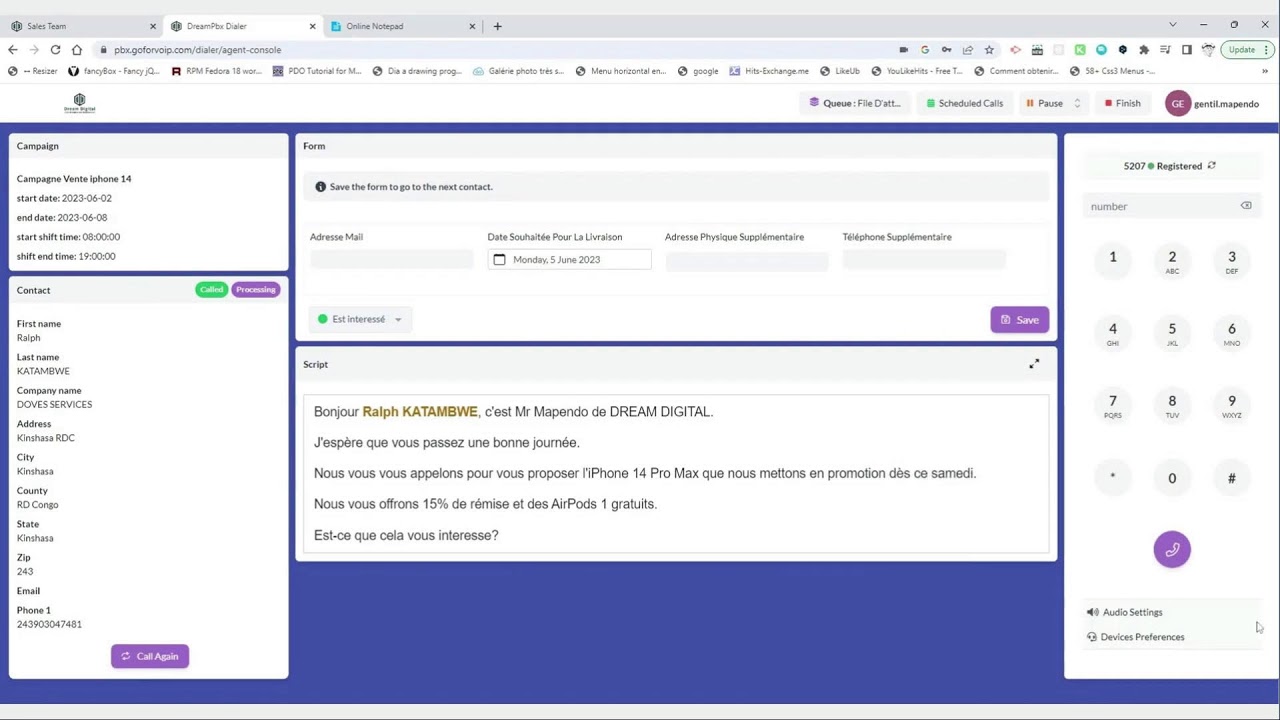Dial digit 0 on the keypad
1280x720 pixels.
[1172, 478]
